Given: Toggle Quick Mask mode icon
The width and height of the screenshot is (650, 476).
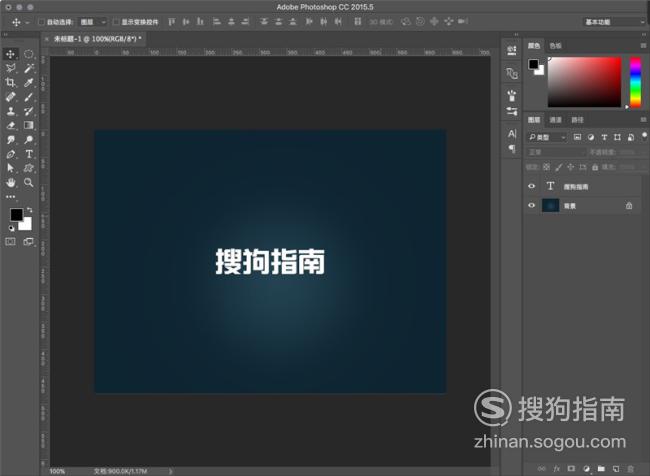Looking at the screenshot, I should tap(11, 241).
